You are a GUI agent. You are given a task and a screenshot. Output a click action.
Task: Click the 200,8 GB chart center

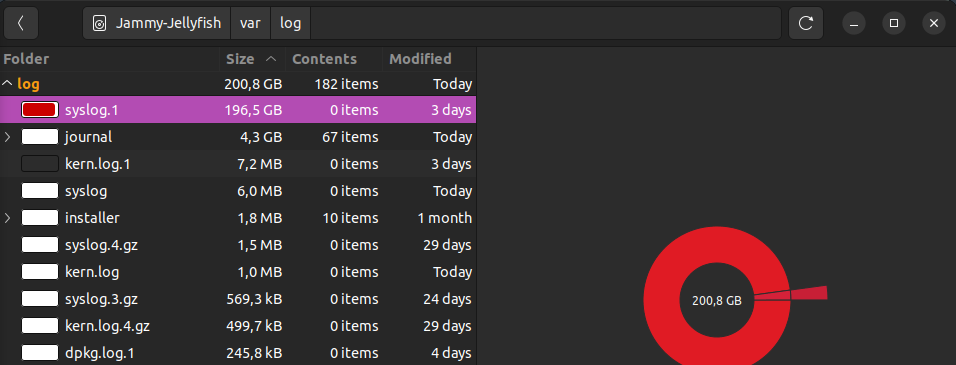click(x=716, y=301)
